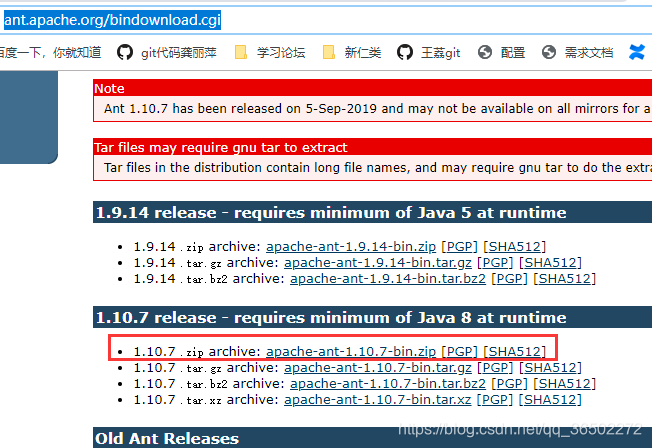The width and height of the screenshot is (652, 448).
Task: Open PGP signature for 1.9.14 zip archive
Action: [459, 247]
